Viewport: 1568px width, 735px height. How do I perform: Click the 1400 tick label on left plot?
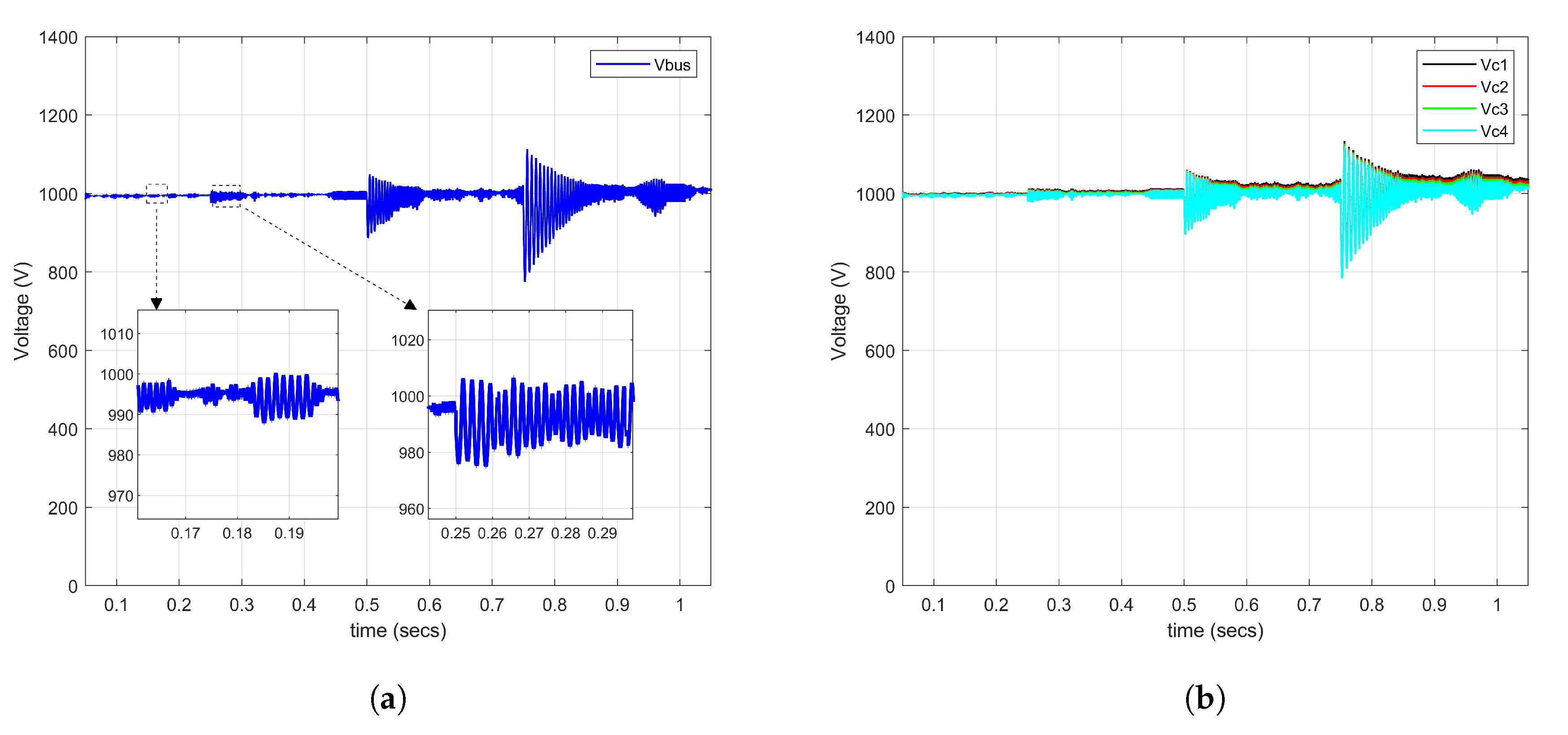[x=58, y=38]
